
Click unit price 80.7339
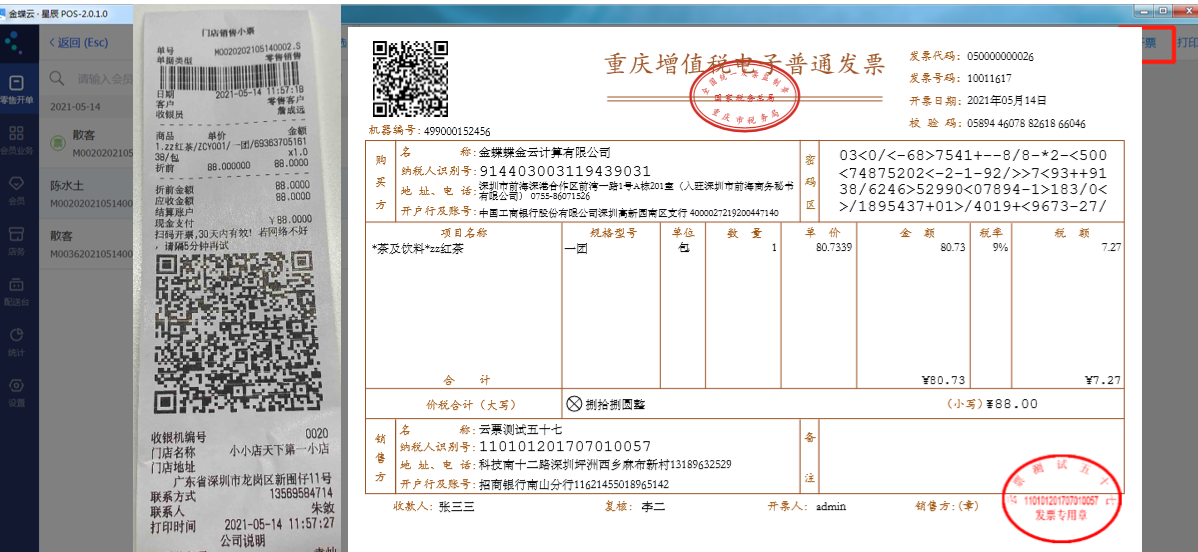pos(834,248)
